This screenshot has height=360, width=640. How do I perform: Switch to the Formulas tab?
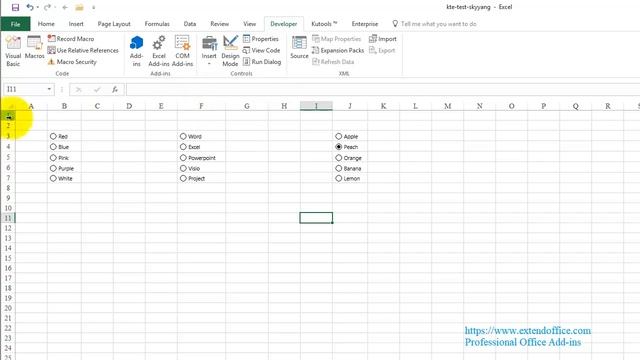(x=157, y=24)
